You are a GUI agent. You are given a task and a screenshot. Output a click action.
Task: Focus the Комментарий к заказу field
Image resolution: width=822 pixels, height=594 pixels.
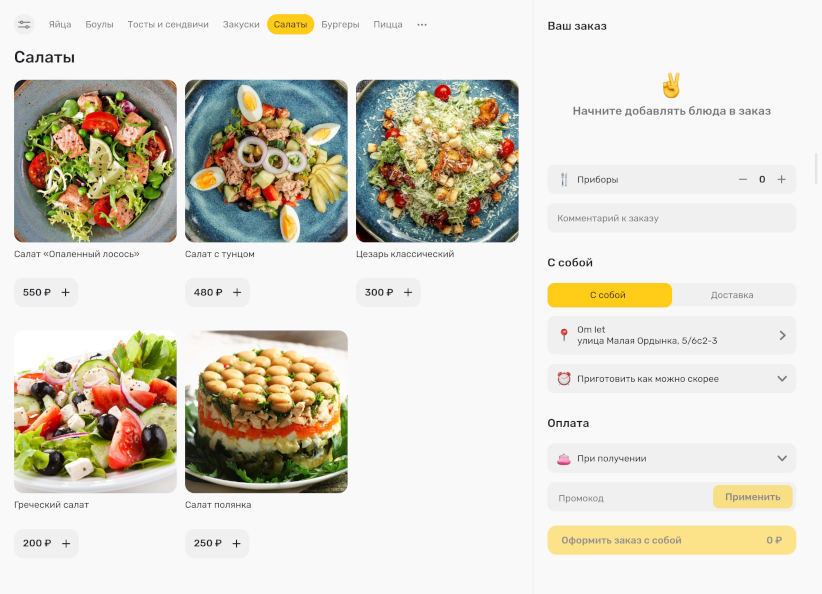coord(672,218)
